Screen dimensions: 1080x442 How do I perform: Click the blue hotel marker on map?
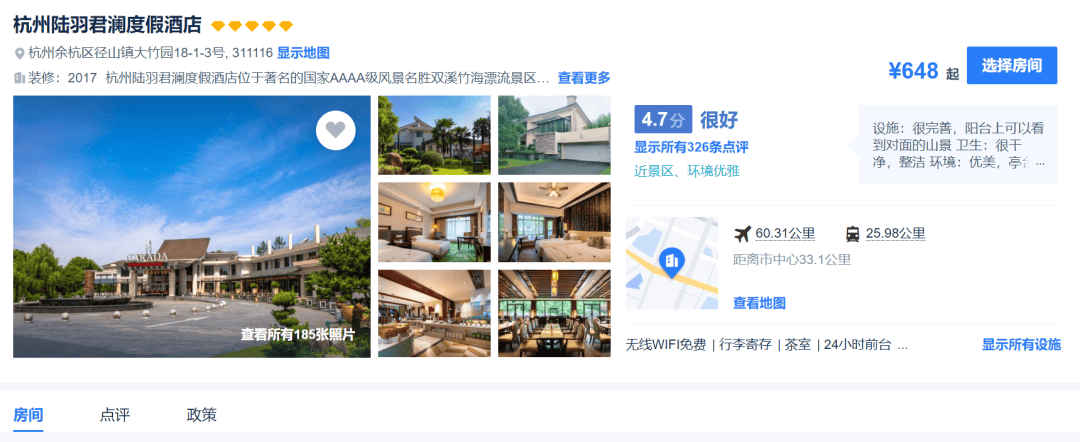(x=670, y=262)
